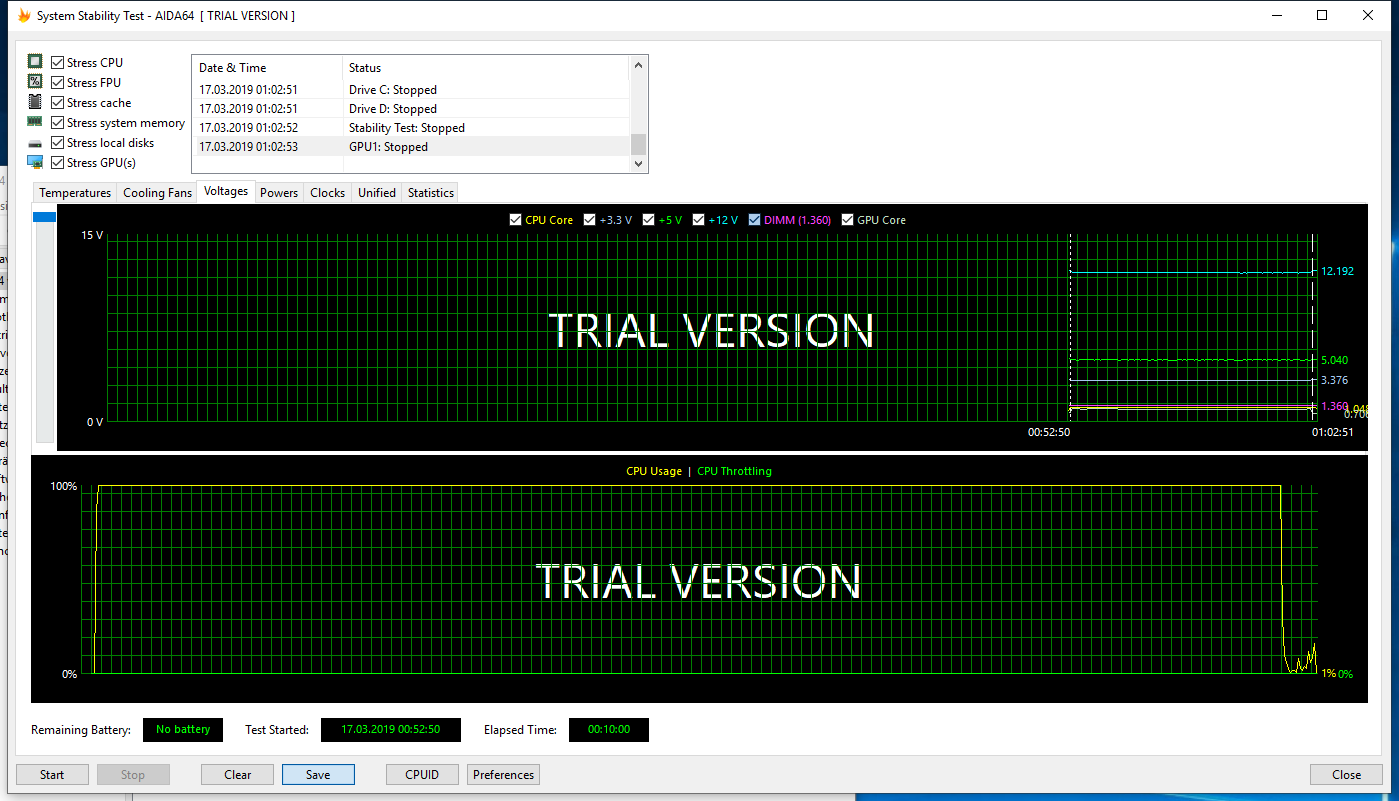The width and height of the screenshot is (1399, 801).
Task: Select the Voltages tab
Action: tap(226, 191)
